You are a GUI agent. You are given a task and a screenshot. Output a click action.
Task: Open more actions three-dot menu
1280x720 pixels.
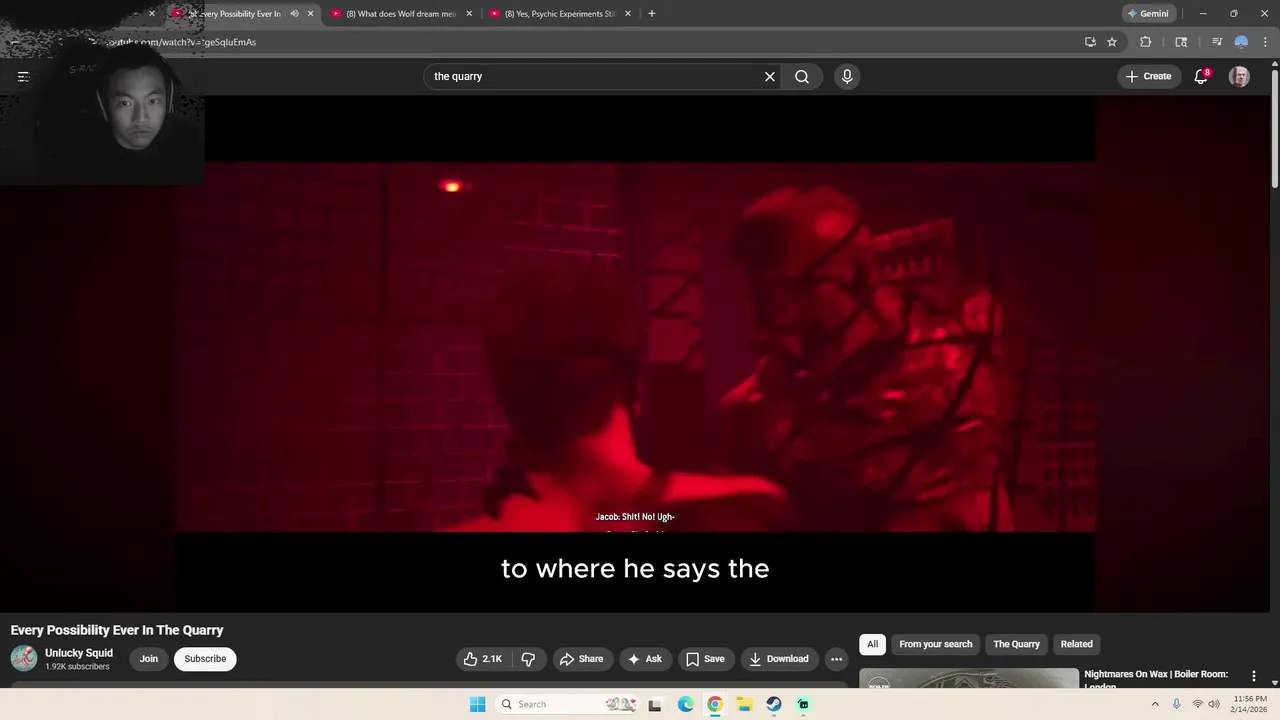point(836,659)
